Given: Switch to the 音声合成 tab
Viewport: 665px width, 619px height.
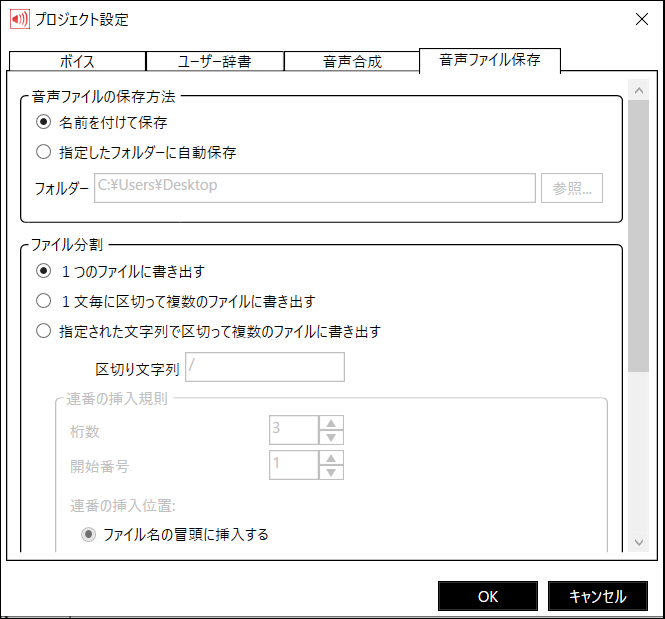Looking at the screenshot, I should [352, 61].
